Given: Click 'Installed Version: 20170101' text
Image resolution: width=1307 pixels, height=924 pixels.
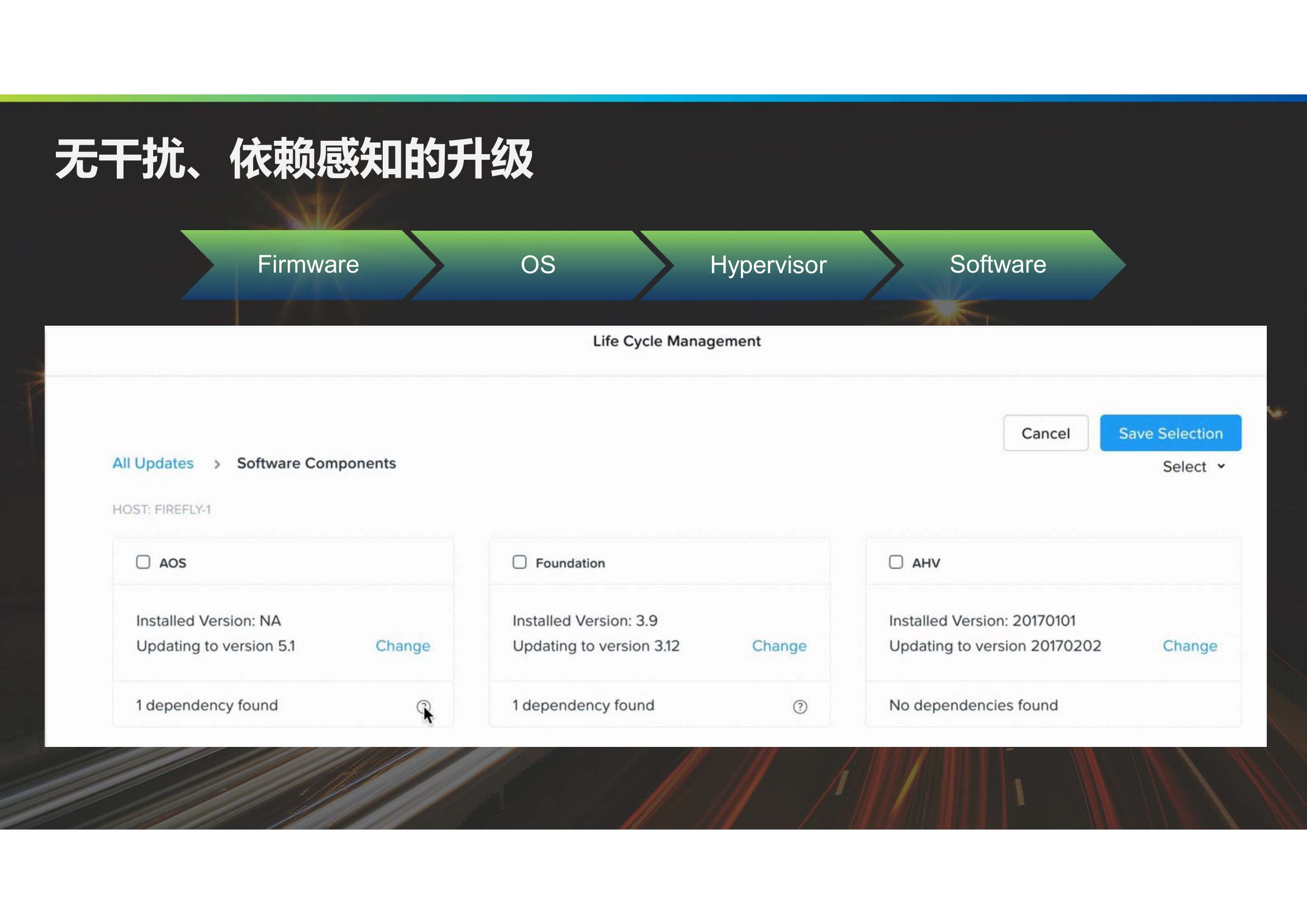Looking at the screenshot, I should pos(982,621).
